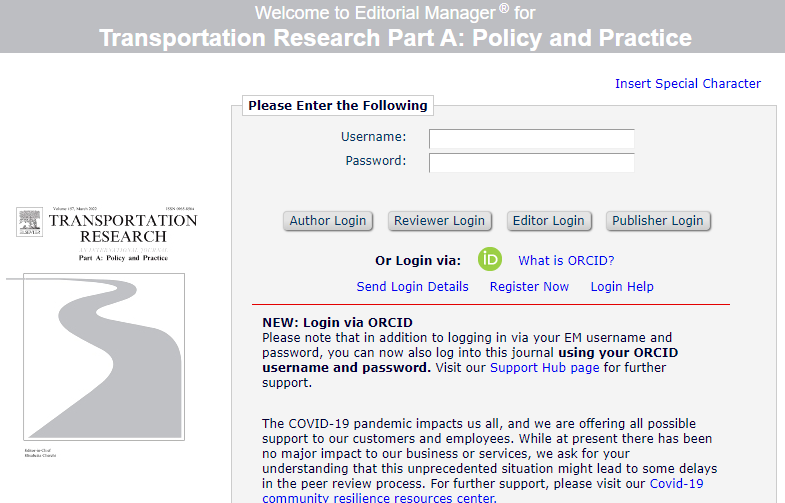This screenshot has width=785, height=503.
Task: Click the Password label text
Action: point(375,161)
